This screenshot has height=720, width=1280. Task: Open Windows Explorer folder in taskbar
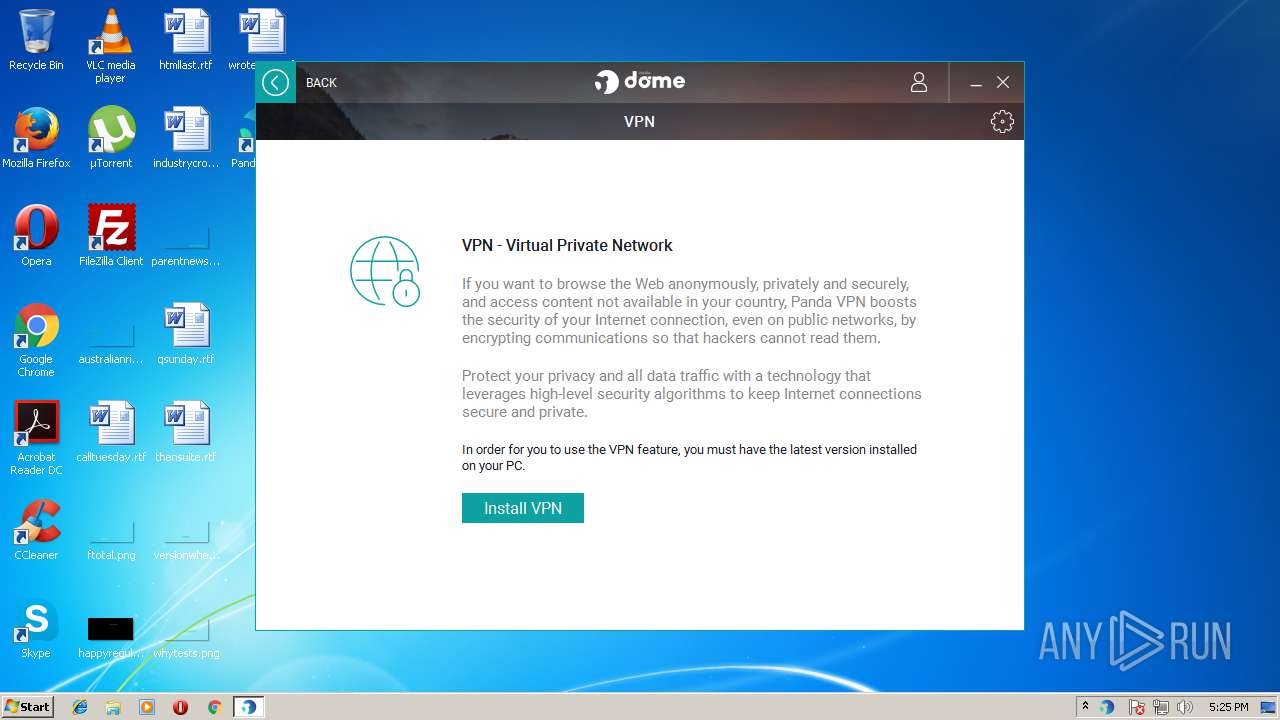click(x=113, y=707)
